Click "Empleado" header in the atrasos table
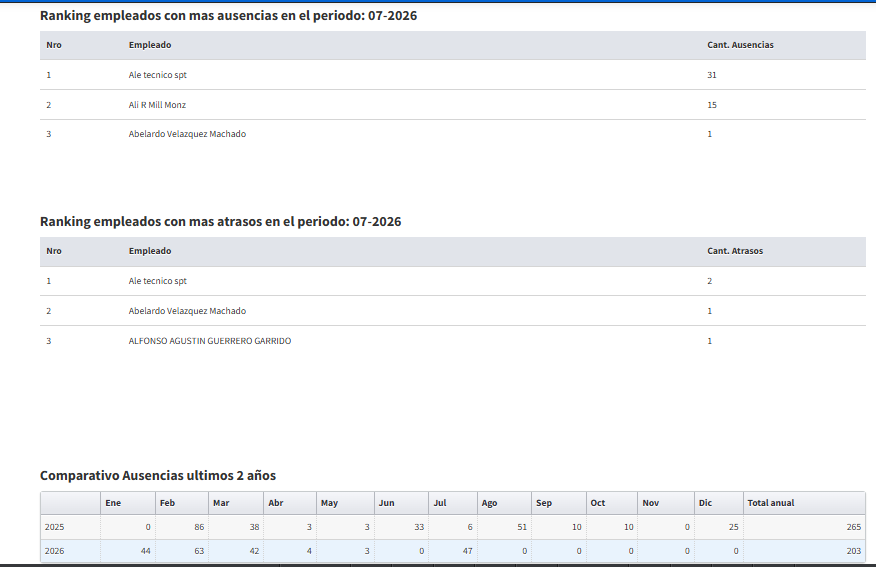The height and width of the screenshot is (567, 876). point(150,251)
